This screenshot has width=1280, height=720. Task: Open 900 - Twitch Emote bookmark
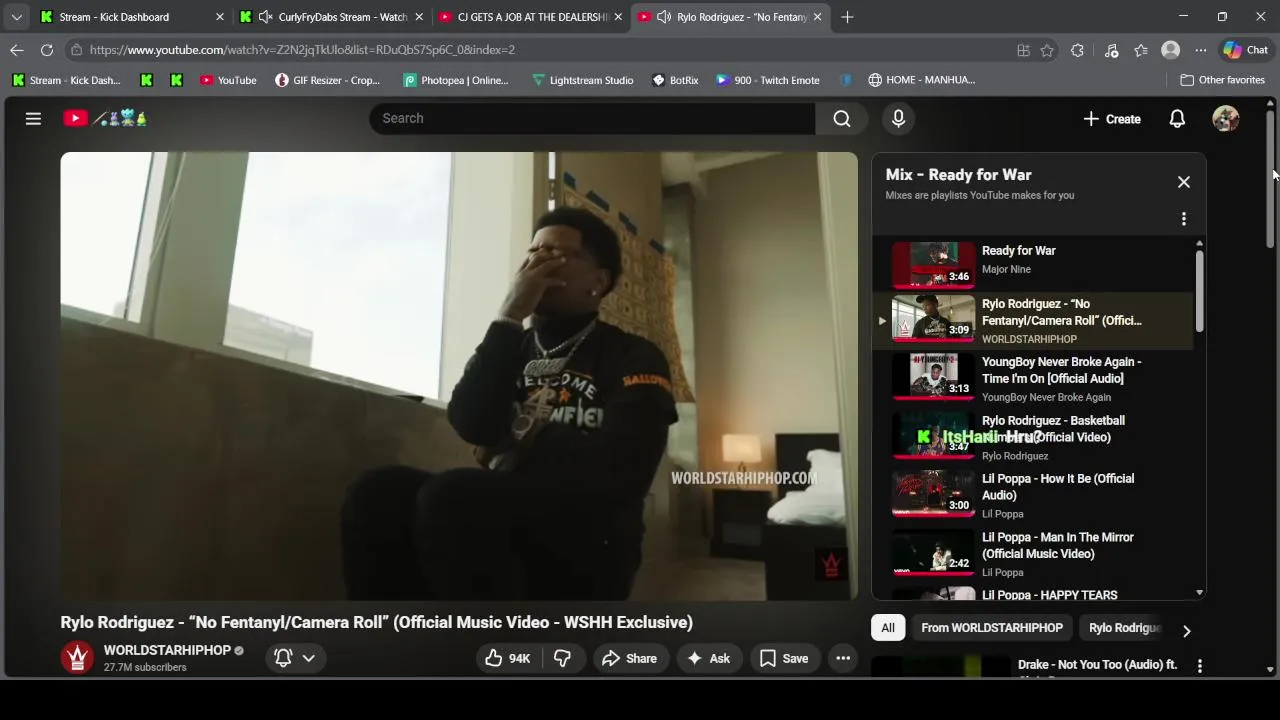pos(768,80)
